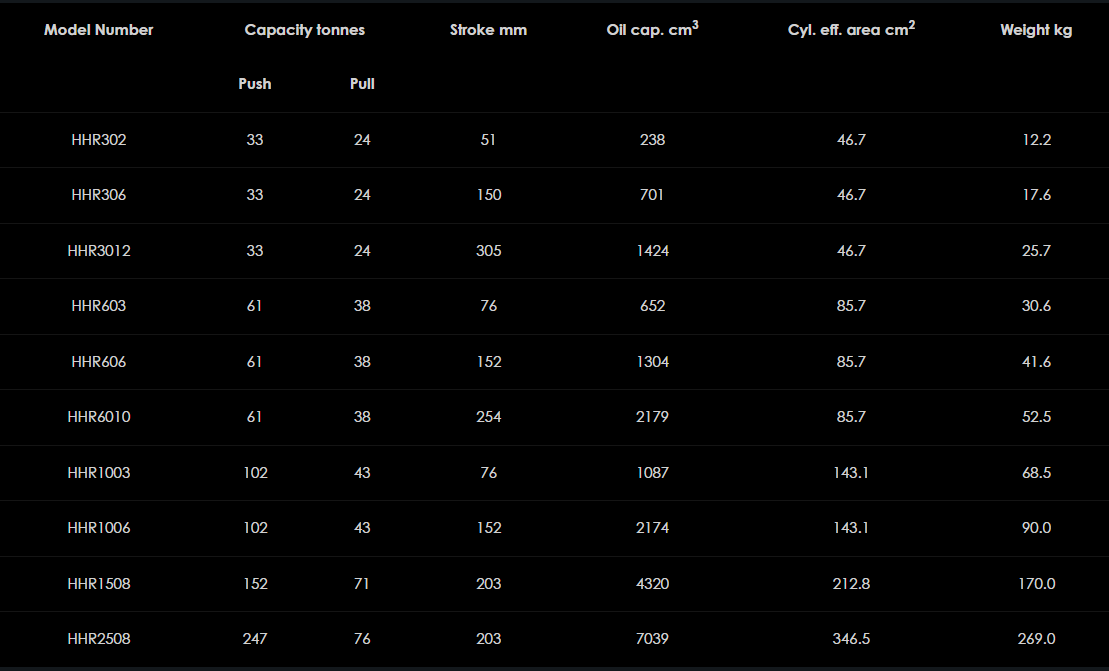Click the Pull sub-header
This screenshot has width=1109, height=671.
pos(362,84)
